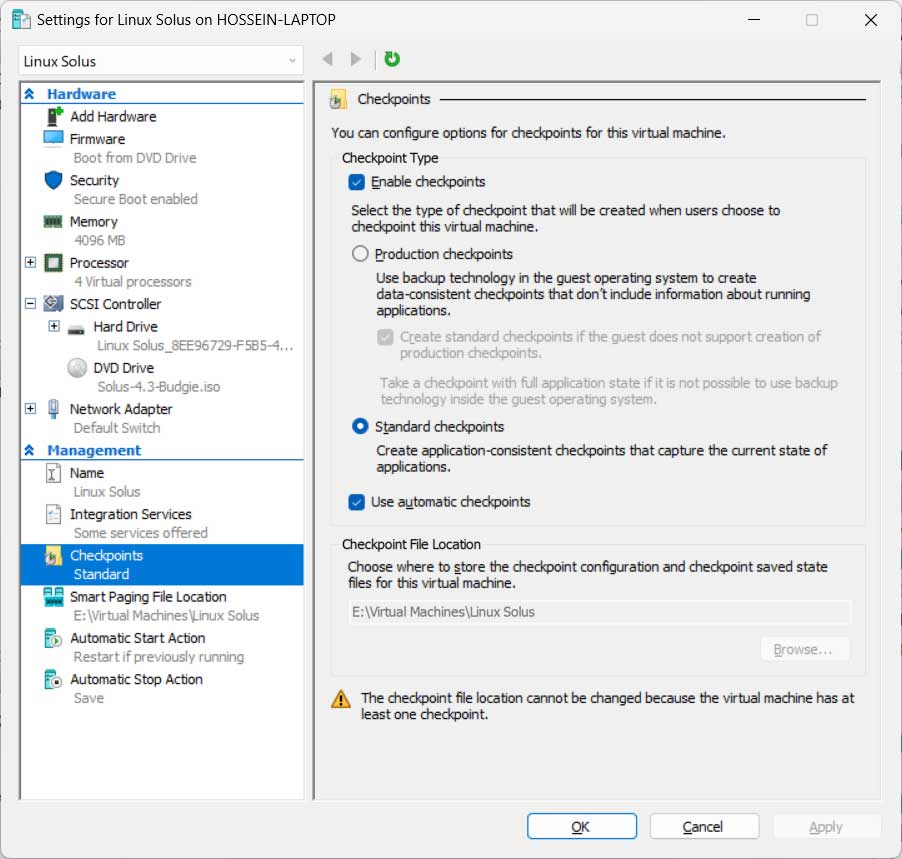The height and width of the screenshot is (859, 902).
Task: Close the settings window
Action: 870,20
